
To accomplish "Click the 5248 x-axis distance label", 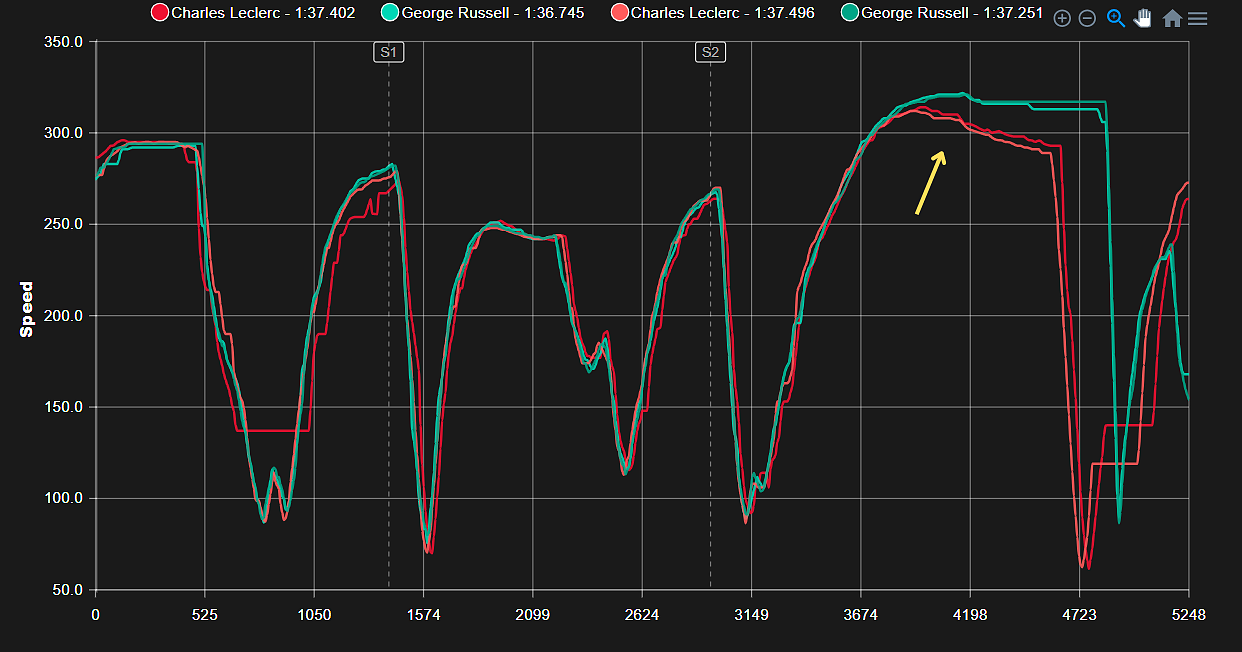I will pos(1188,615).
